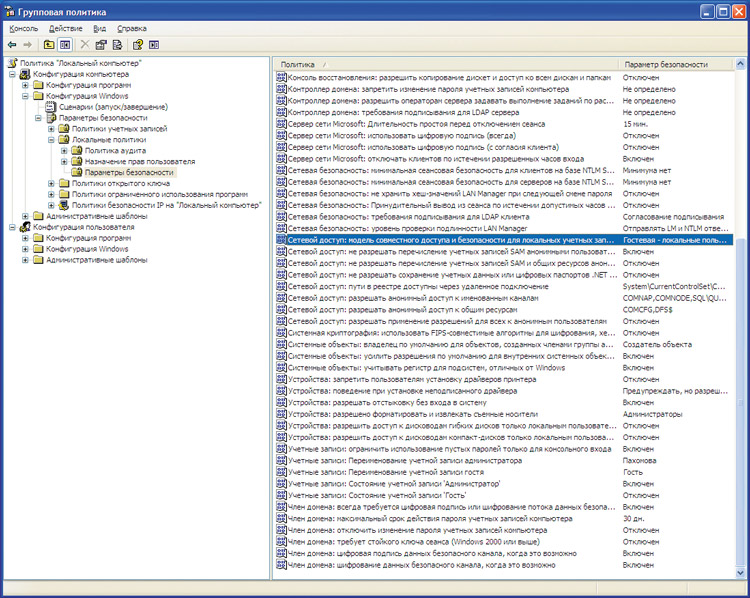
Task: Open the Действие menu
Action: coord(66,29)
